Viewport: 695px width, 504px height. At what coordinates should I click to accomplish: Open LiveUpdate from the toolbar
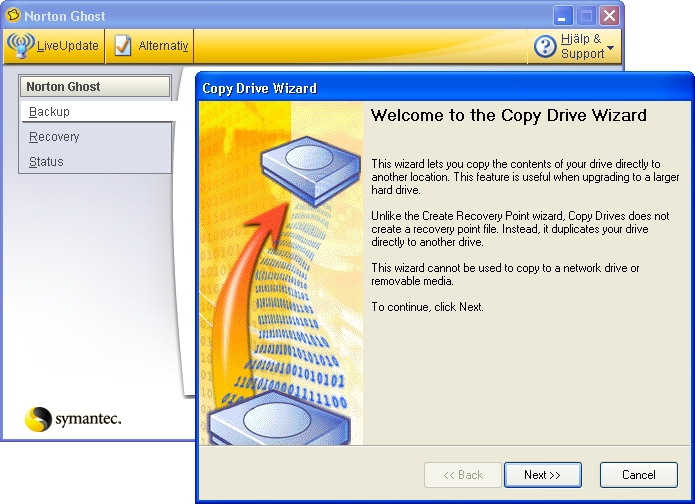(x=54, y=46)
